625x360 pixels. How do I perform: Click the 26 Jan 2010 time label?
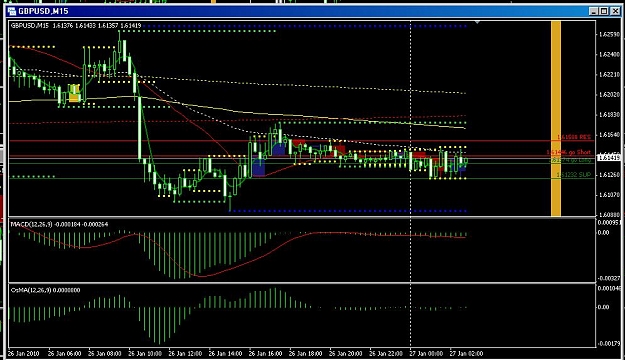point(24,353)
